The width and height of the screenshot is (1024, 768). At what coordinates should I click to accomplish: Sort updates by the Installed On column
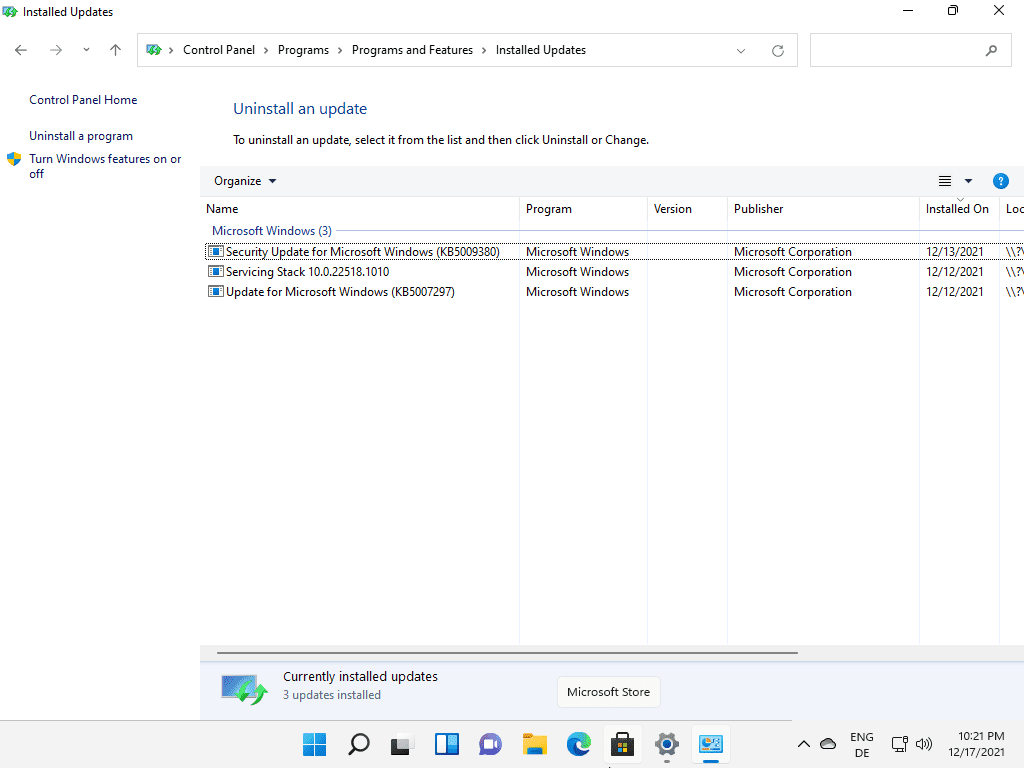click(x=957, y=209)
